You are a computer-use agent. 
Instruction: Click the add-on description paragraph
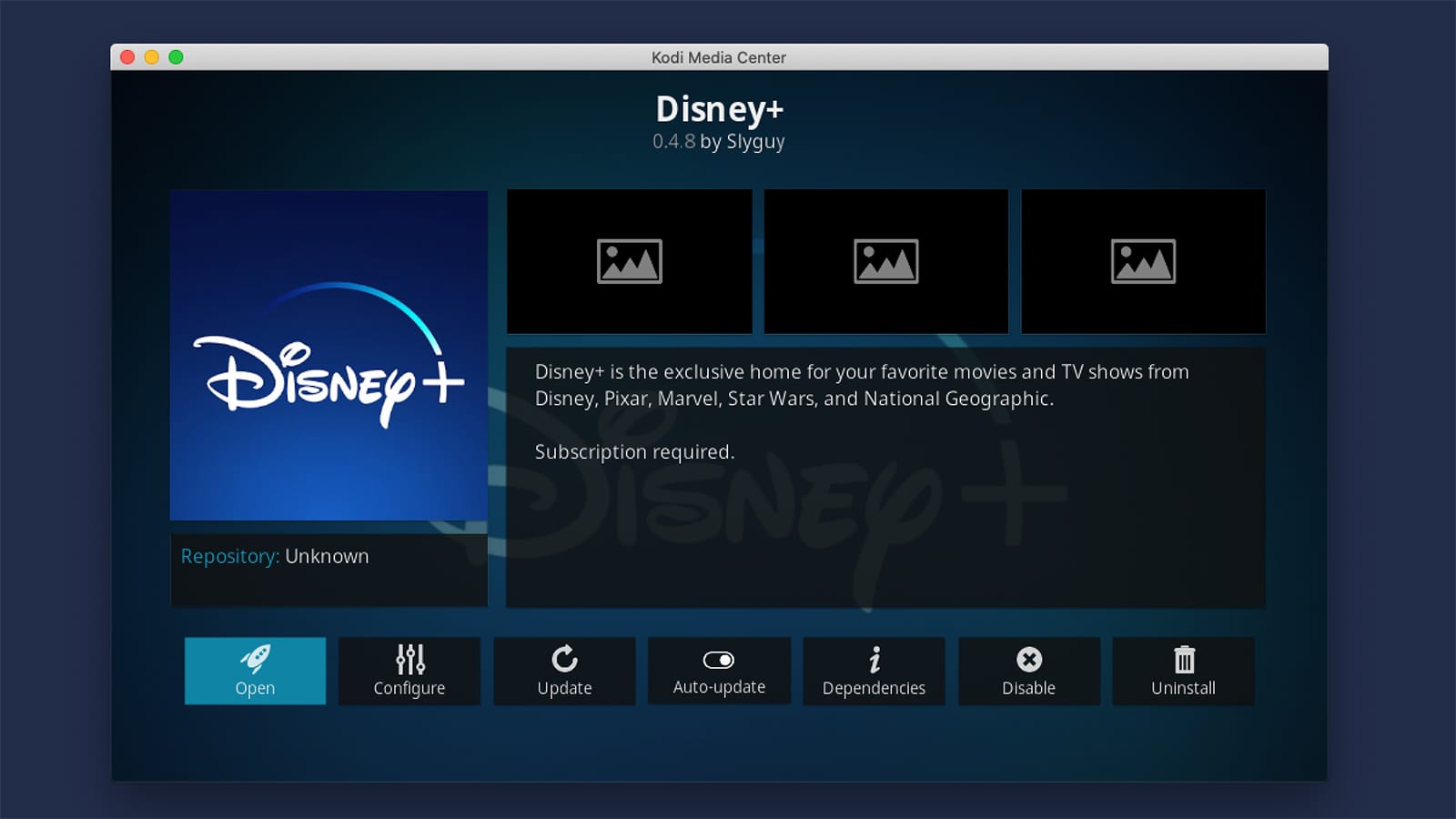(x=862, y=385)
